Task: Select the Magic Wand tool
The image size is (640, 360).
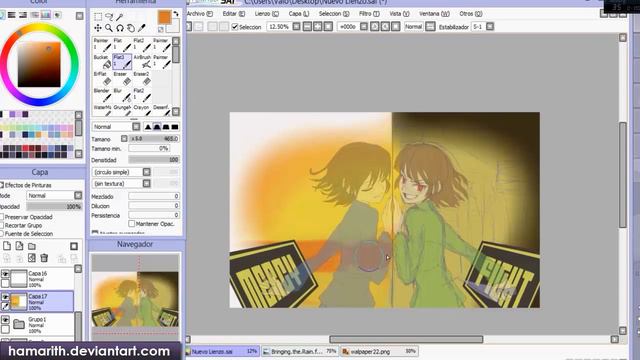Action: pos(120,17)
